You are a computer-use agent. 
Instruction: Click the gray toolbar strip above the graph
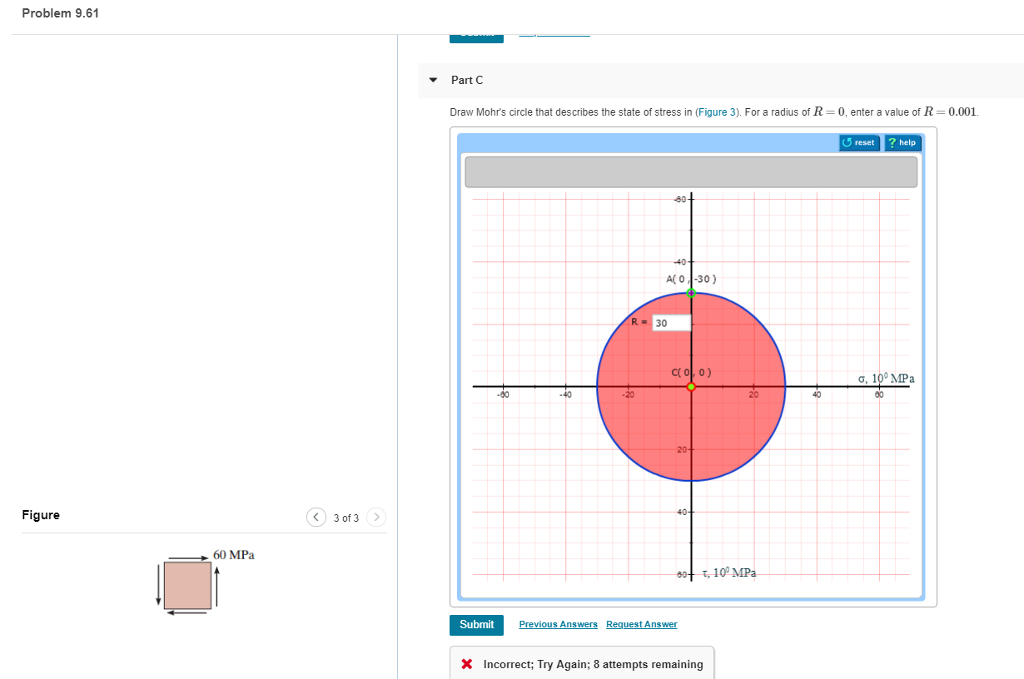point(690,171)
